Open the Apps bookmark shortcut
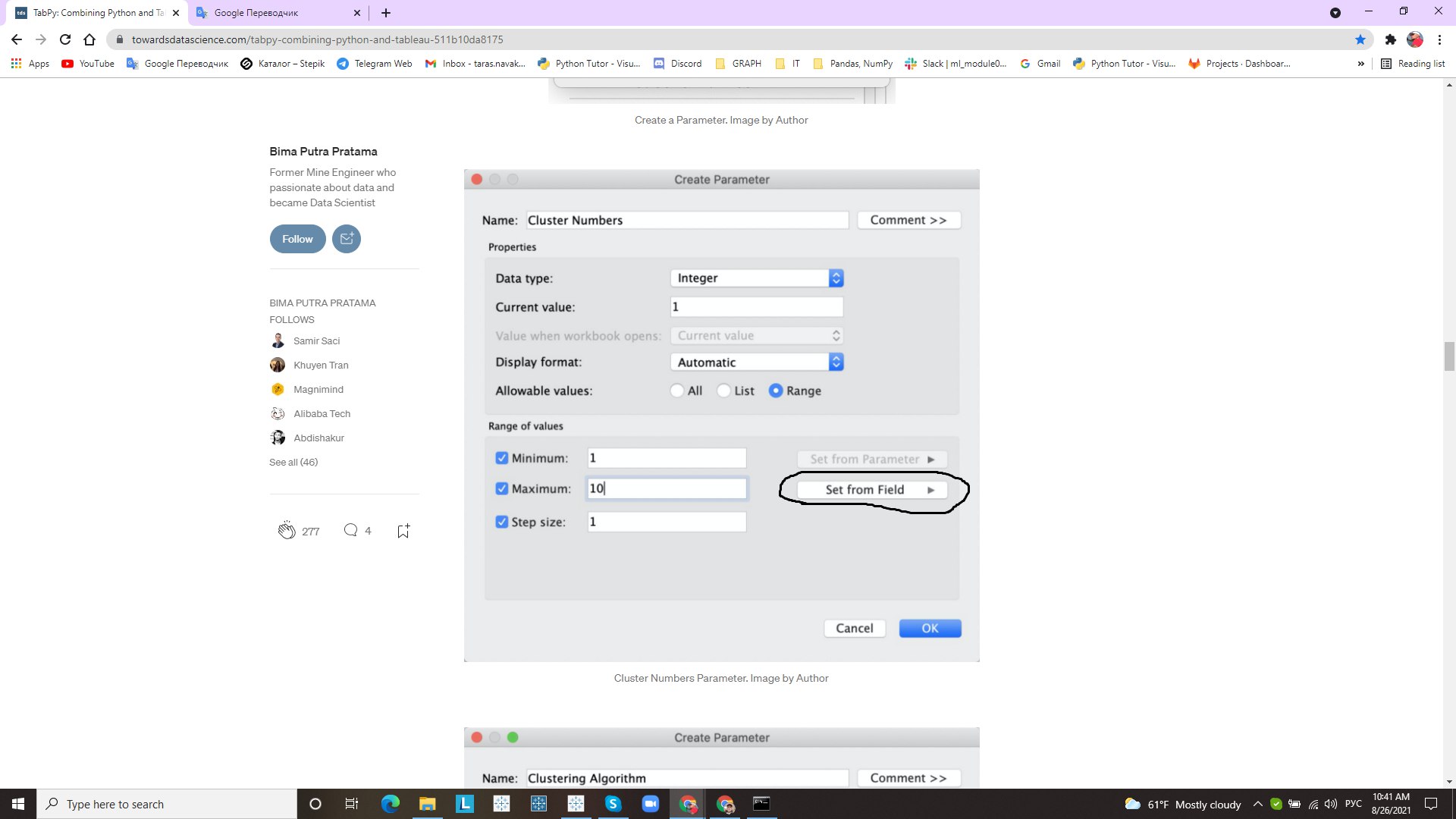This screenshot has height=819, width=1456. pyautogui.click(x=30, y=64)
